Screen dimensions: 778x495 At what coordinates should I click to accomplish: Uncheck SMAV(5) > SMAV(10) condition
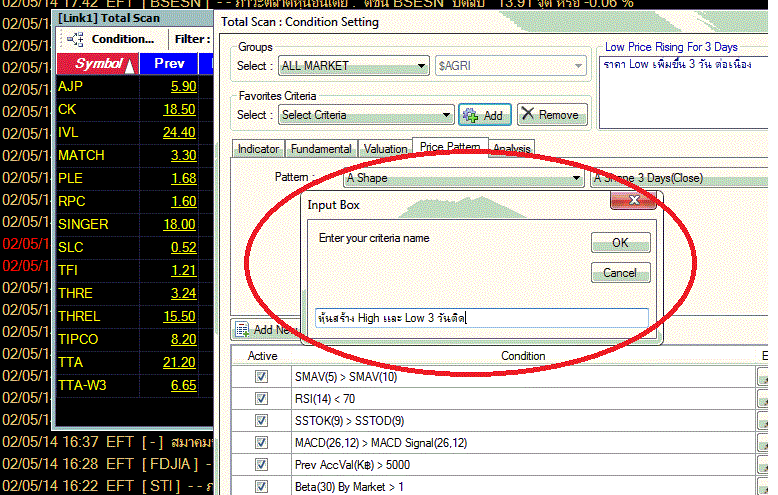coord(261,376)
